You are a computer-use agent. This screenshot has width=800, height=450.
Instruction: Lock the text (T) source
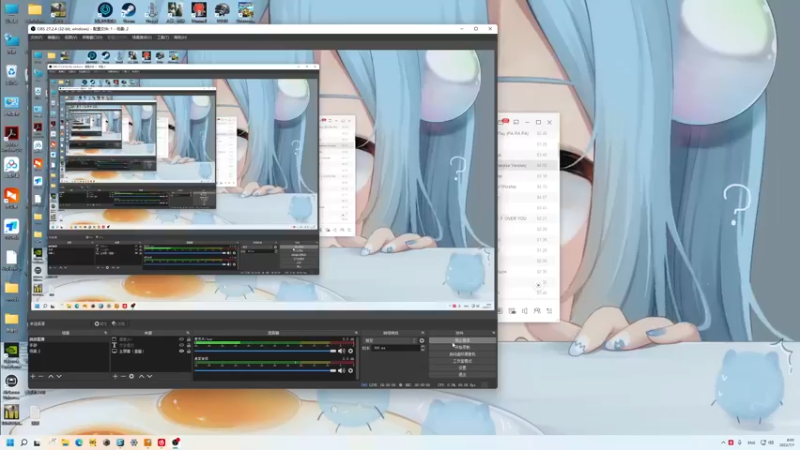pos(188,345)
